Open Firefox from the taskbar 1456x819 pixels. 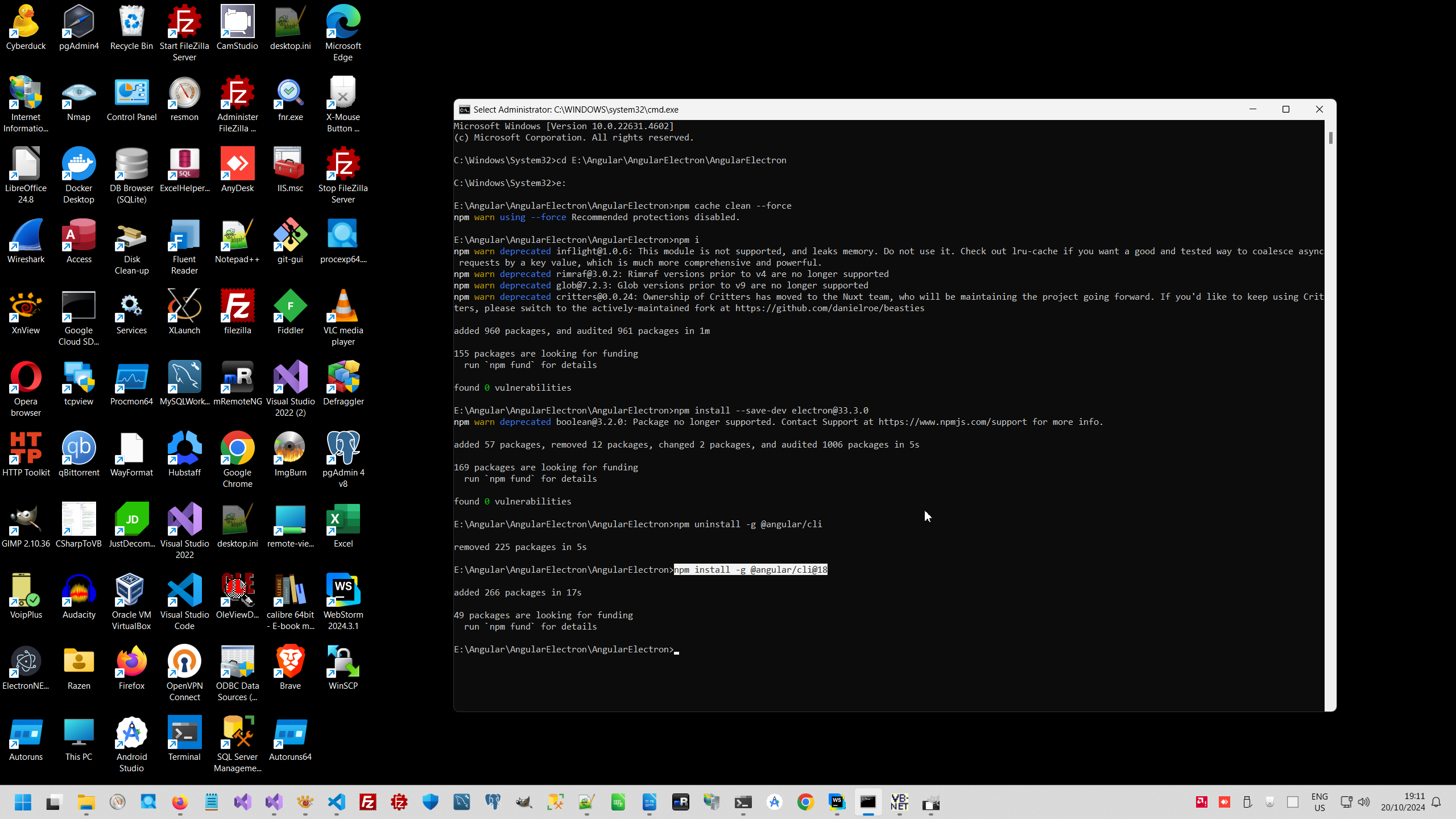(x=180, y=803)
